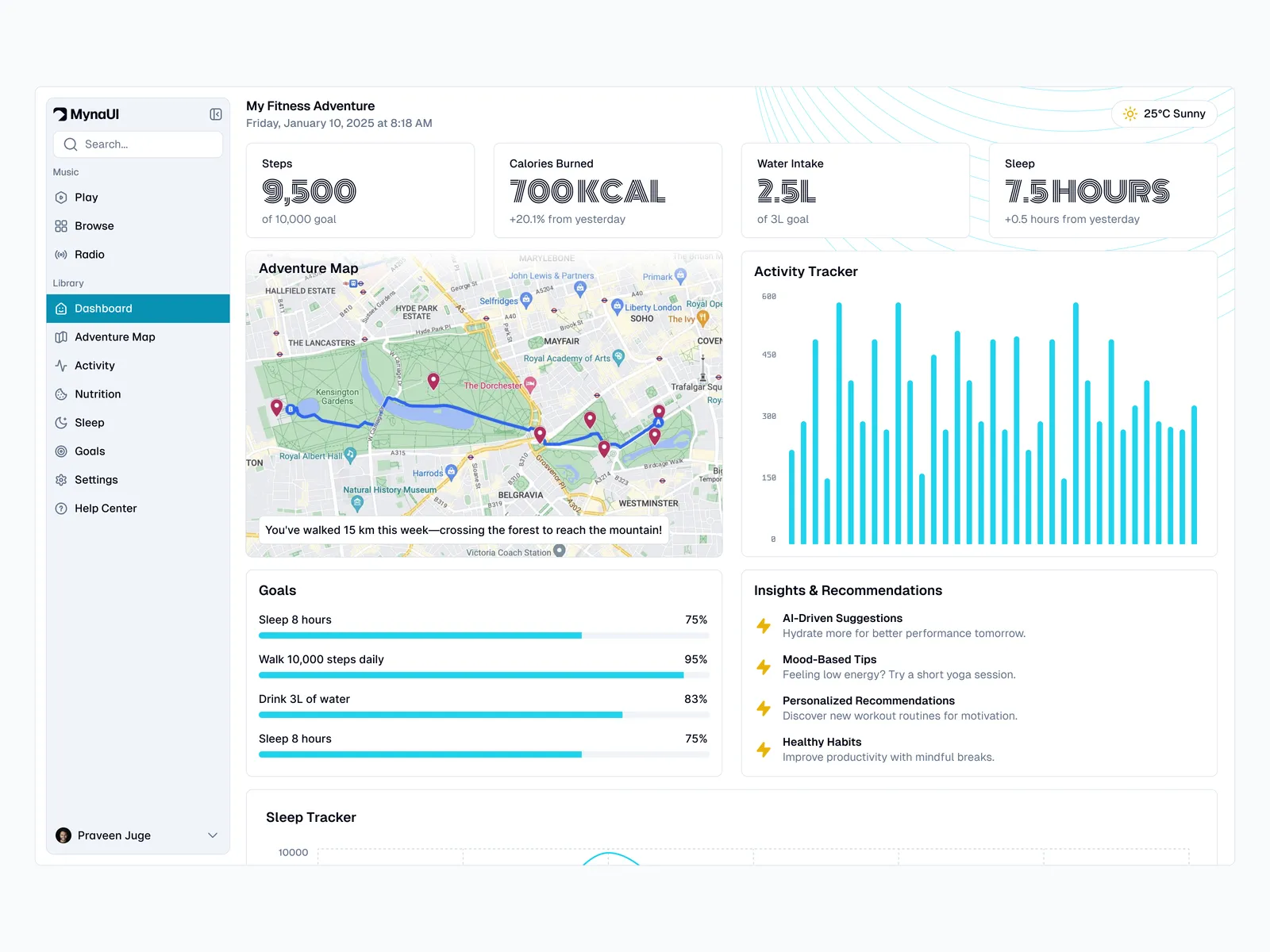Click the Sleep moon icon in sidebar

point(61,423)
